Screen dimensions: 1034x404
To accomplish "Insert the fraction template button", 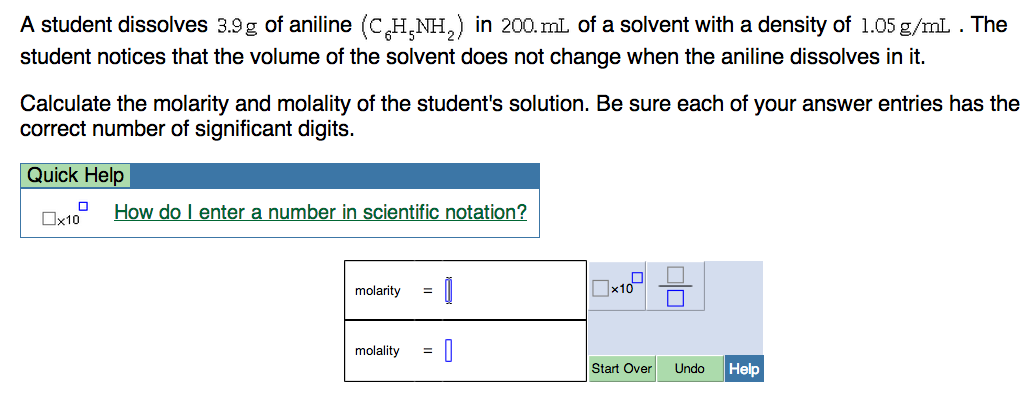I will (675, 285).
